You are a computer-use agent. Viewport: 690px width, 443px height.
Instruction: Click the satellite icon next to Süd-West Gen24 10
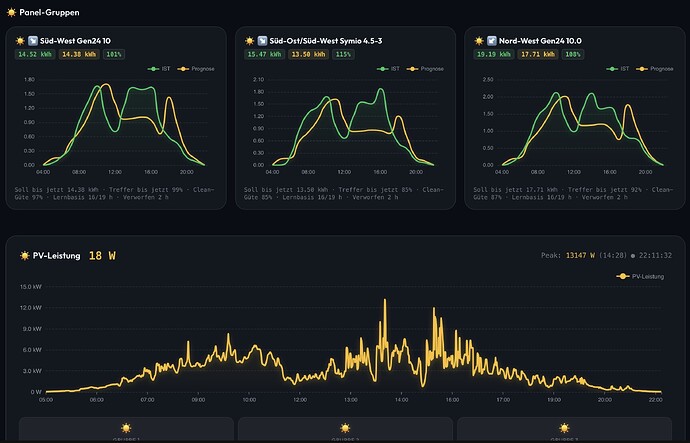coord(33,41)
